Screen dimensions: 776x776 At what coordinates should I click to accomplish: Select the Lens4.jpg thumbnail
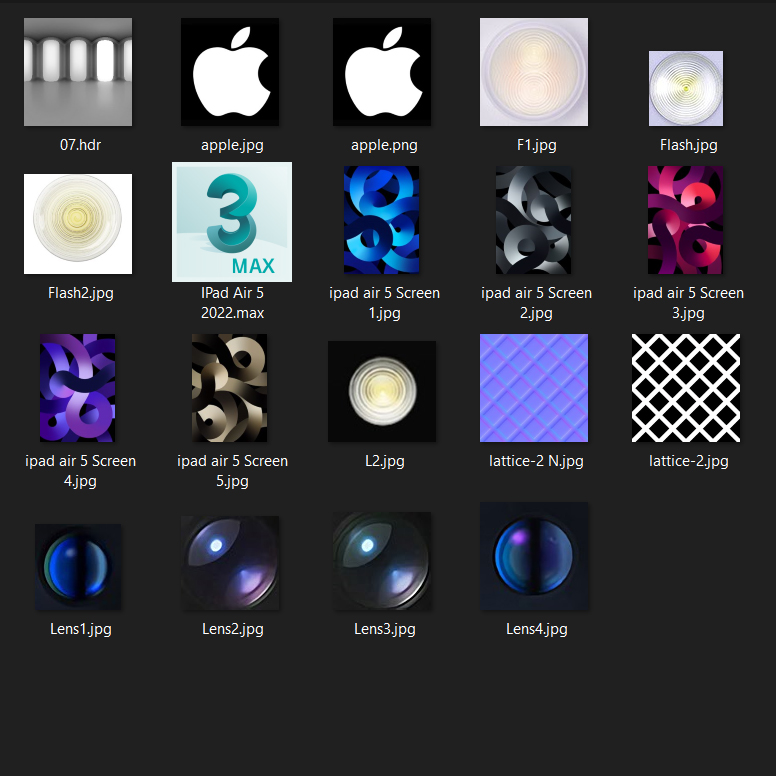tap(534, 556)
